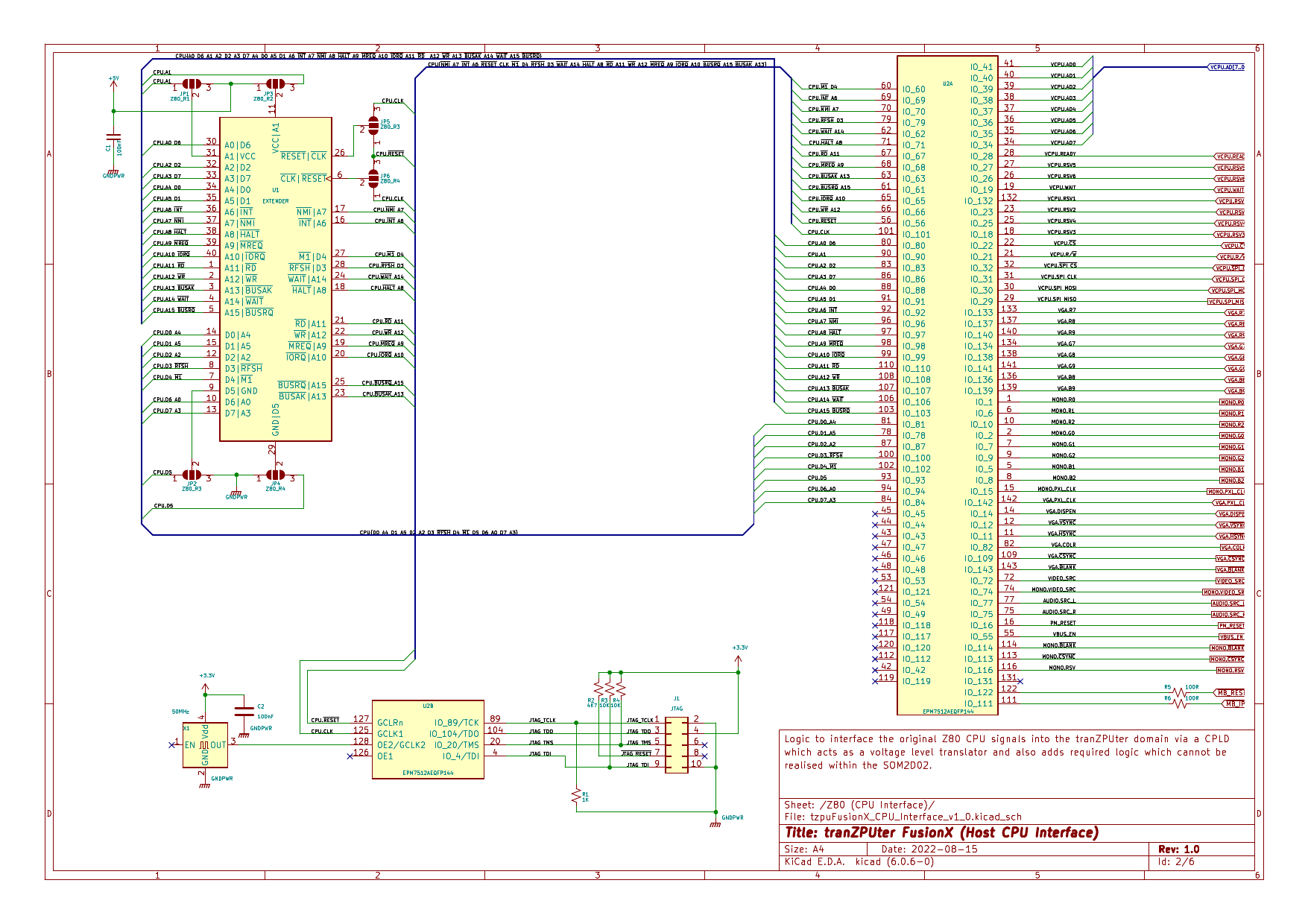Click the 'Date: 2022-08-15' title block field
Image resolution: width=1308 pixels, height=924 pixels.
coord(929,849)
